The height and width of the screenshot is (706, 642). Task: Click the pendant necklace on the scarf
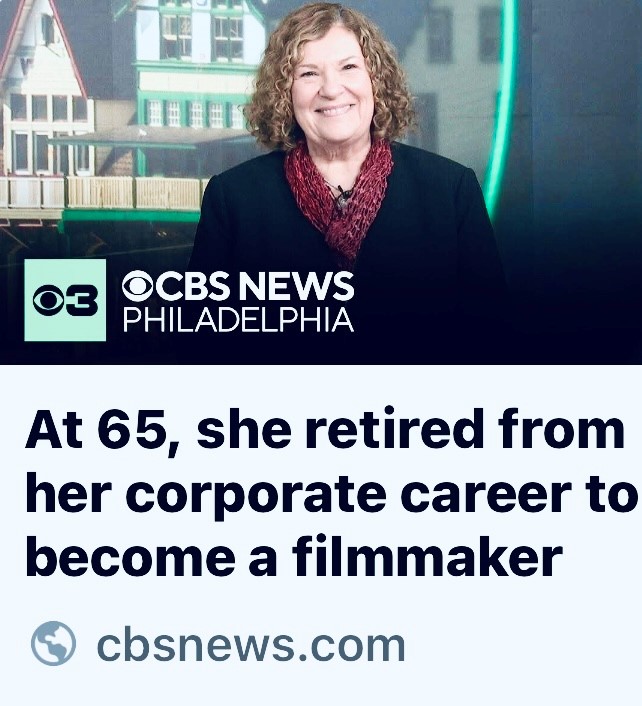pos(344,199)
